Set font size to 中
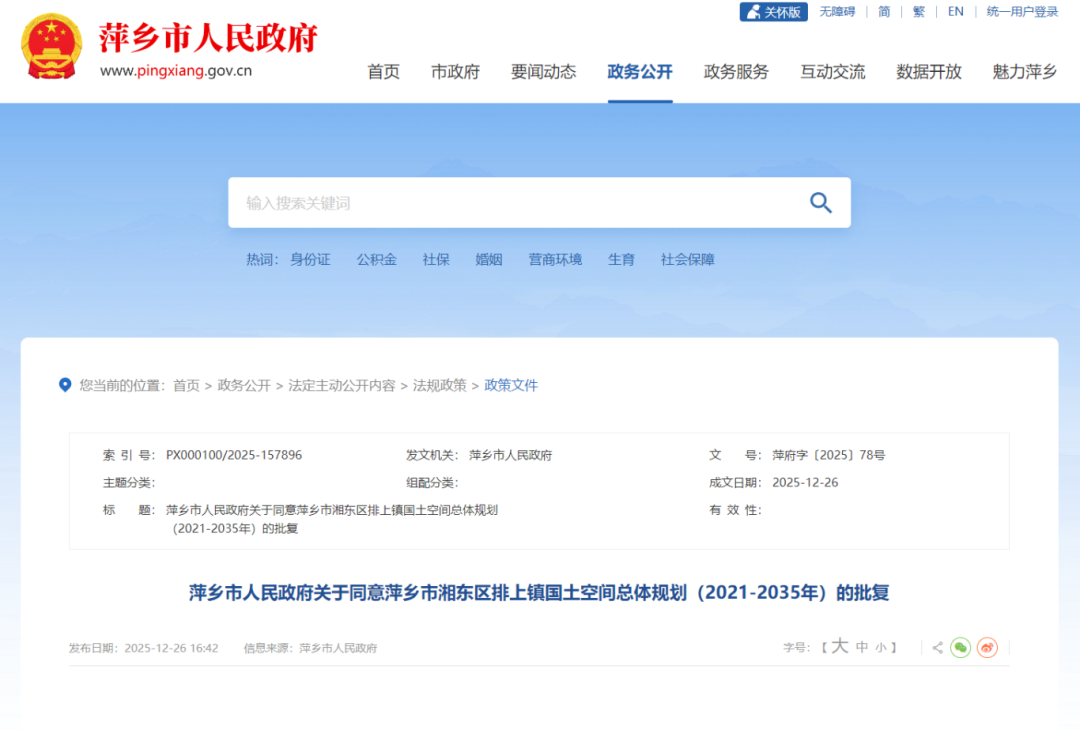 click(862, 647)
